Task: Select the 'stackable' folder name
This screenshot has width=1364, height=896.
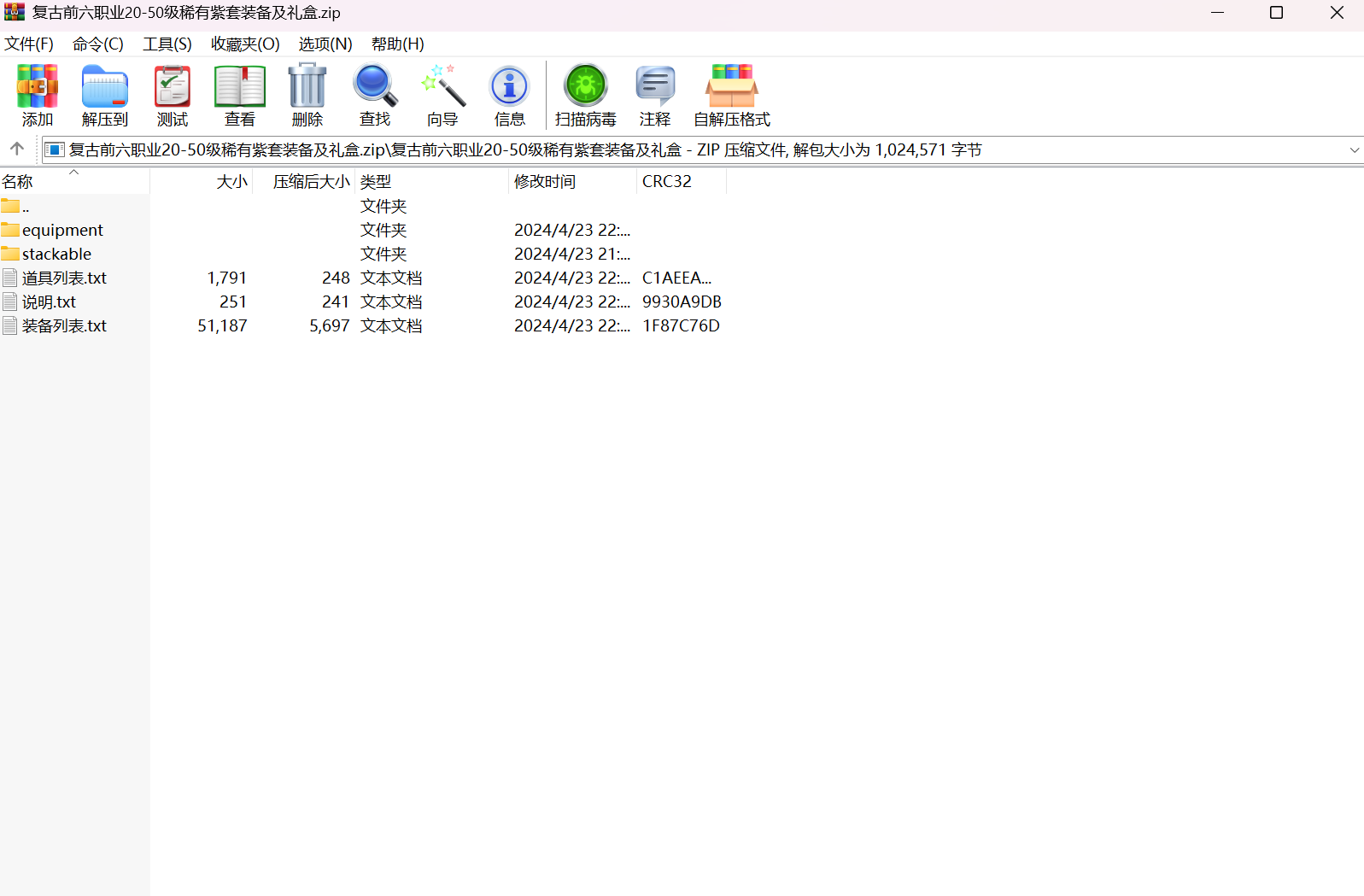Action: click(x=56, y=254)
